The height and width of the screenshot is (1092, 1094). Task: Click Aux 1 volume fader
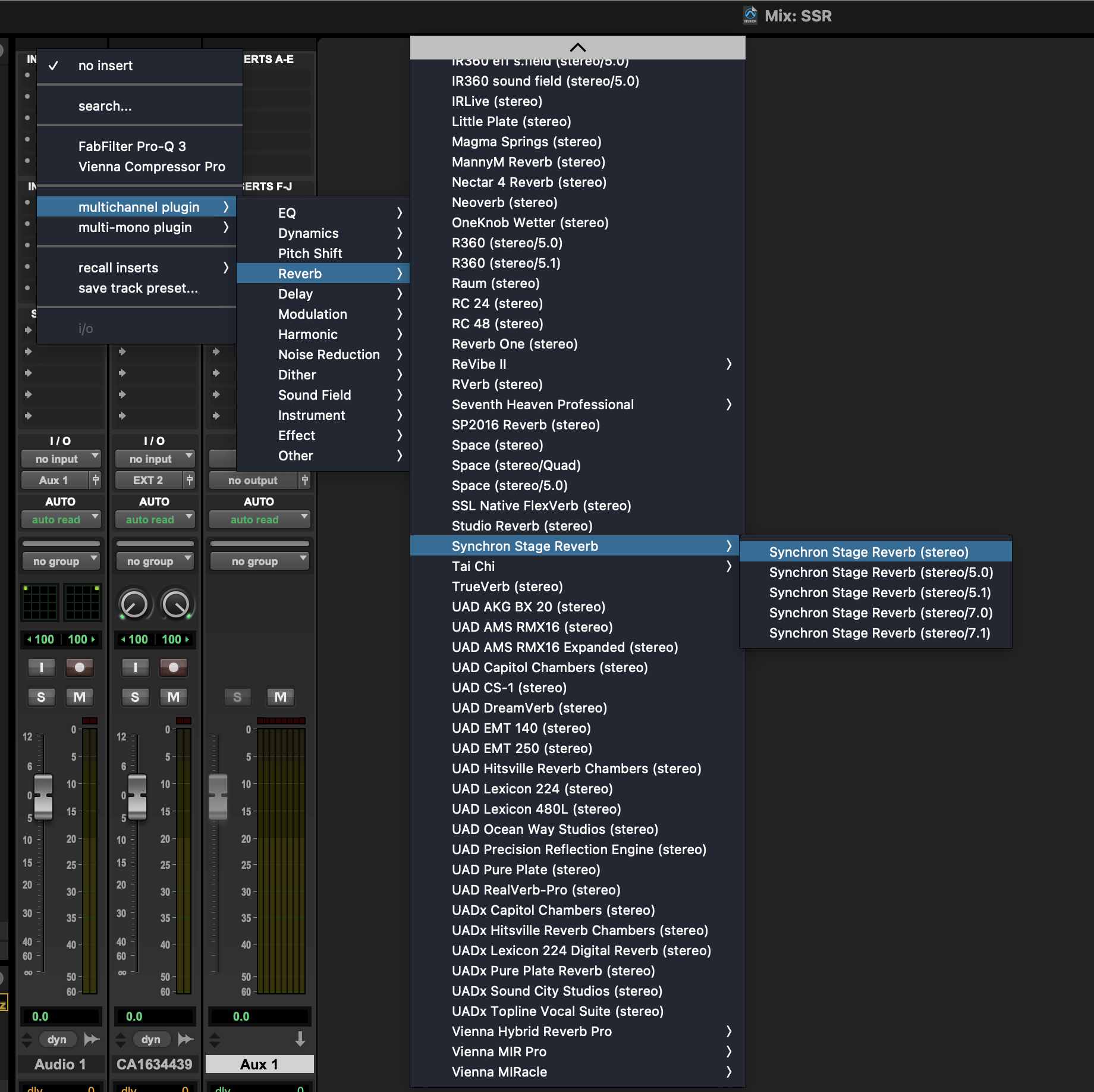[x=218, y=796]
